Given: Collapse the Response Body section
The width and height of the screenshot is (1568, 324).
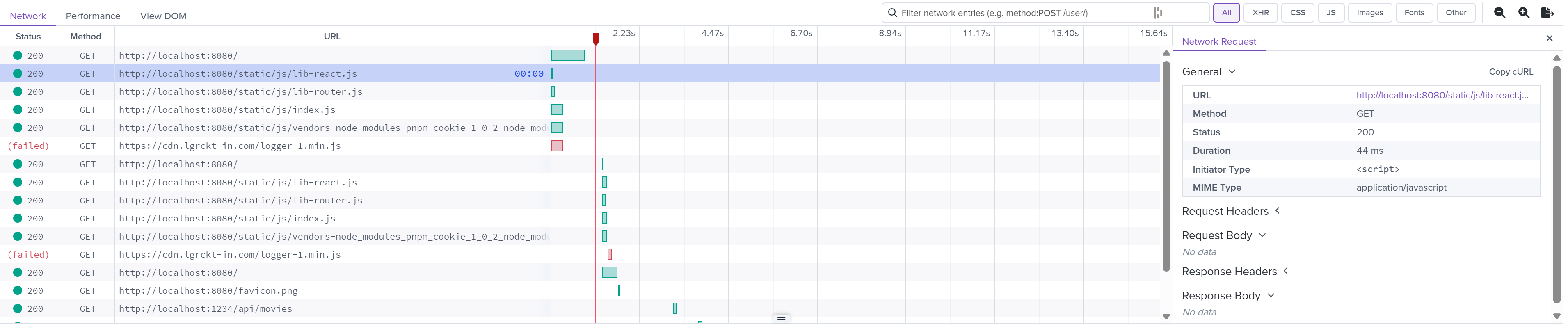Looking at the screenshot, I should pos(1228,296).
